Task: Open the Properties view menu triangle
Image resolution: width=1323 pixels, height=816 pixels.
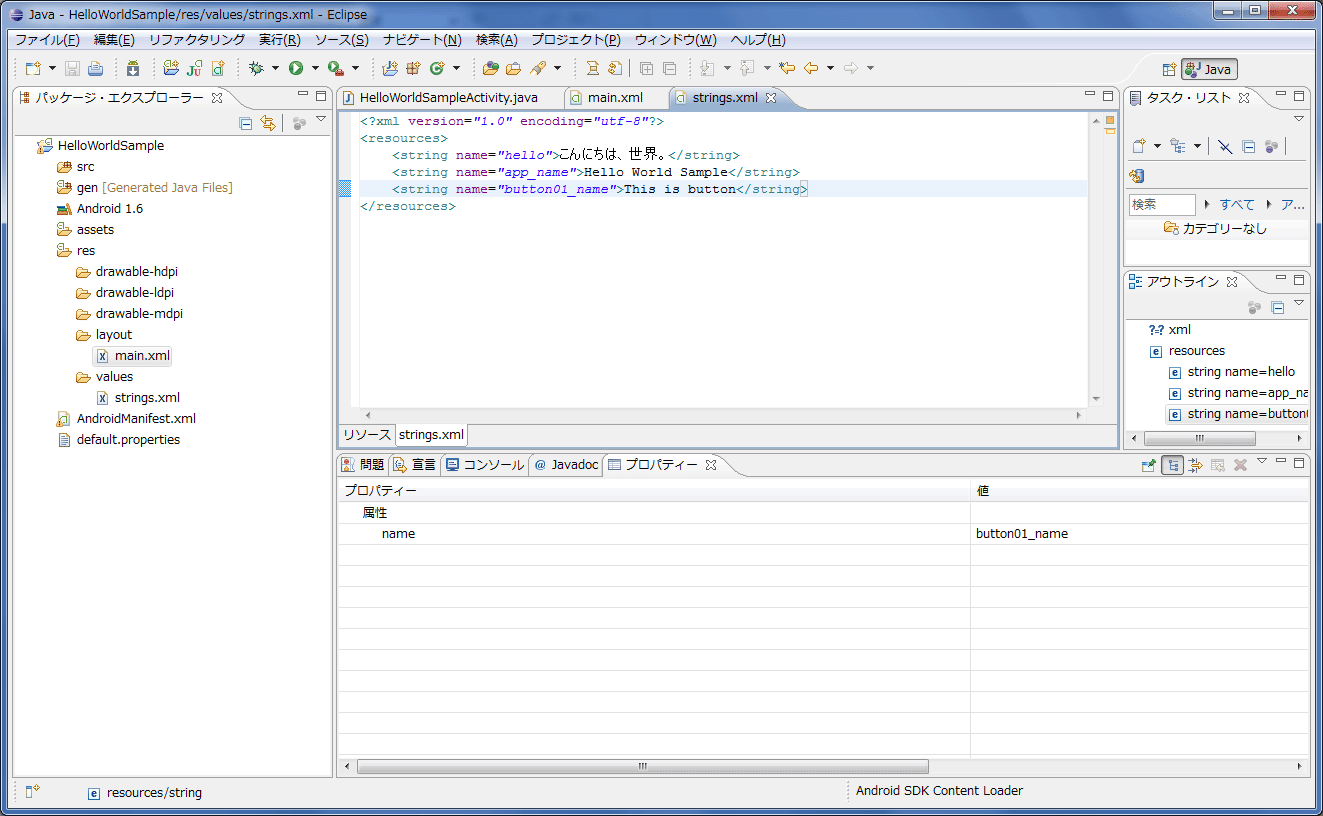Action: coord(1261,461)
